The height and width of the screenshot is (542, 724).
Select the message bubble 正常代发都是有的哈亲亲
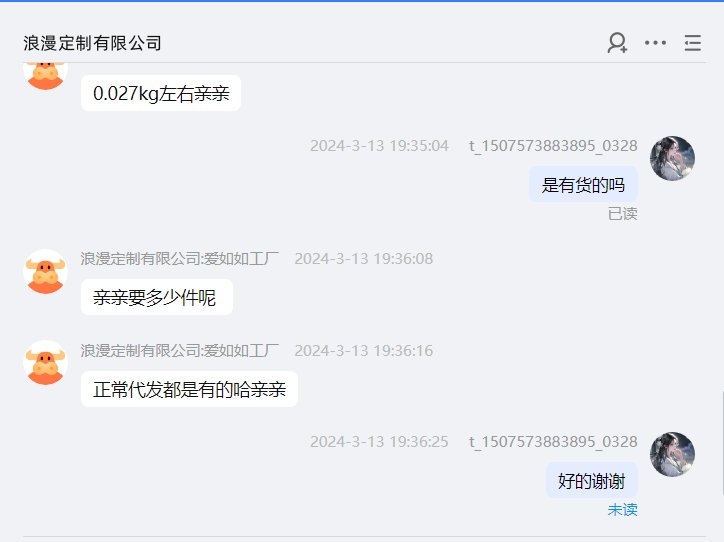(189, 389)
